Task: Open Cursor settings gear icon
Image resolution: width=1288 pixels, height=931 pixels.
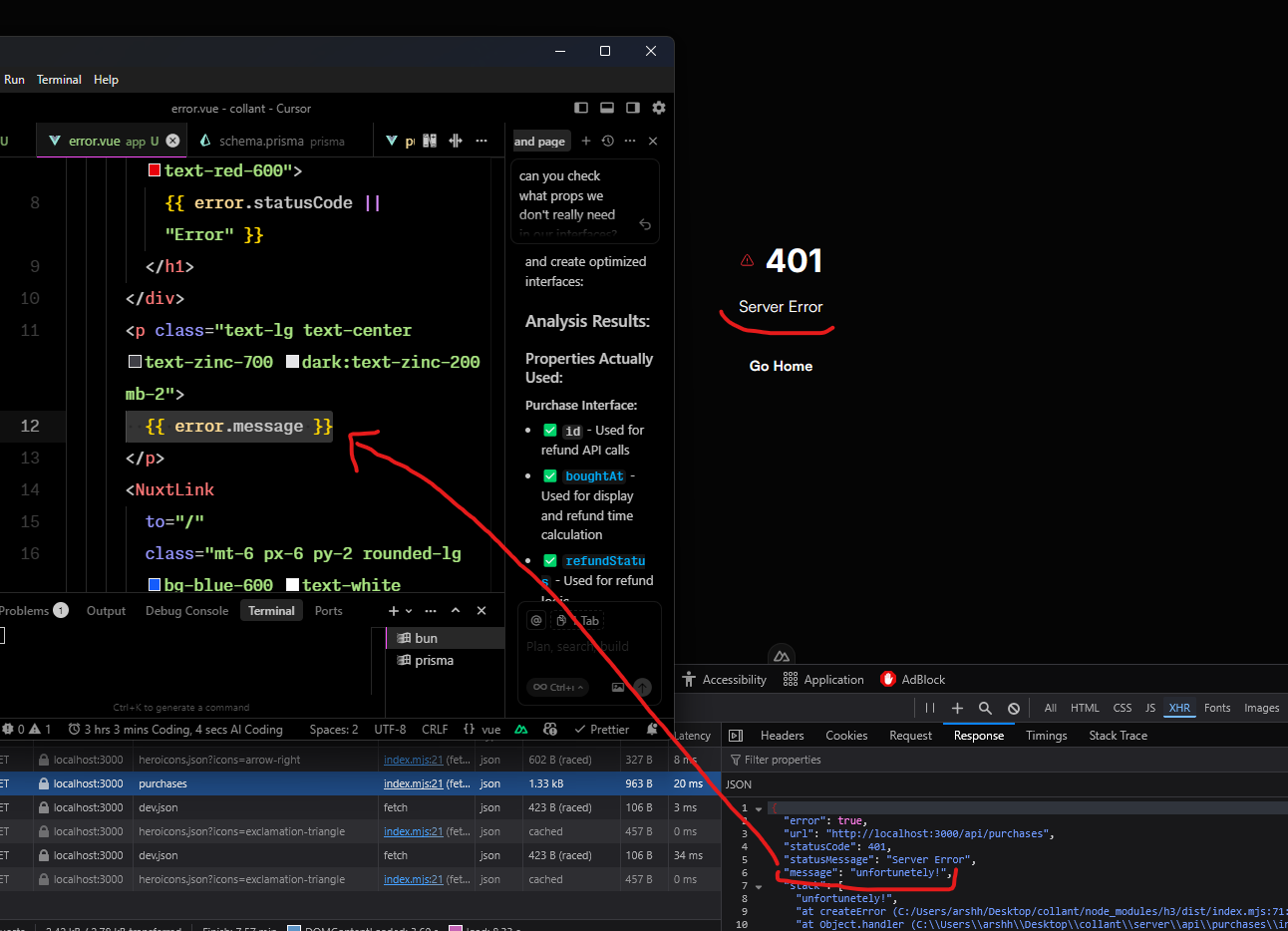Action: (x=659, y=108)
